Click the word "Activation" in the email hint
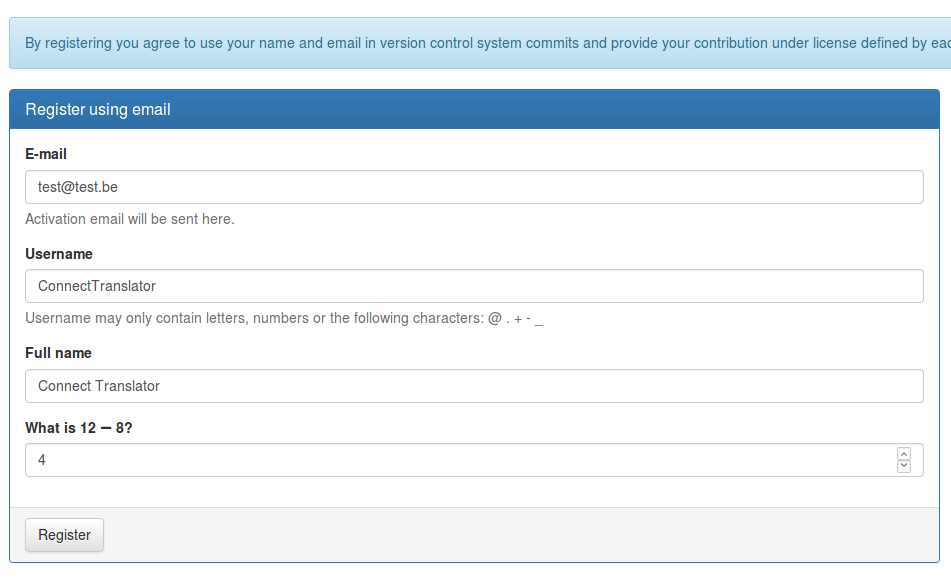This screenshot has width=951, height=579. (x=56, y=219)
